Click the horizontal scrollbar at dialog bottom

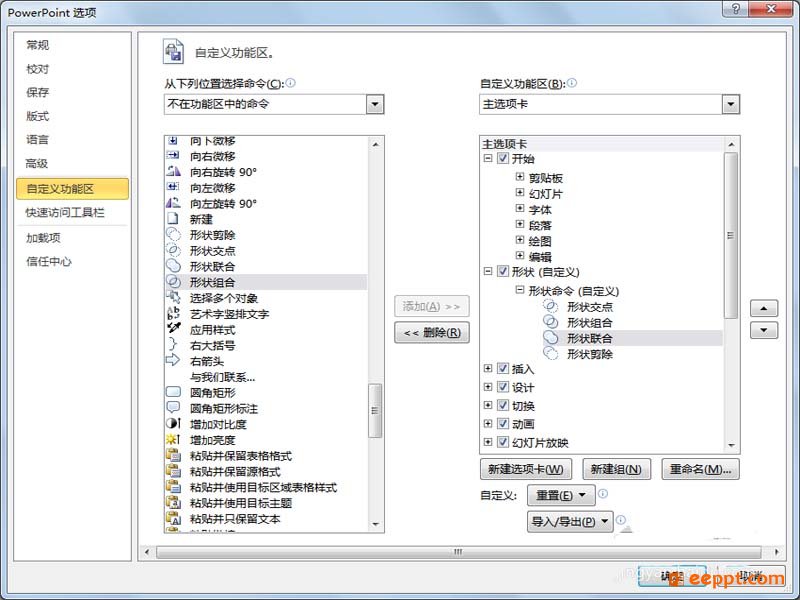[x=458, y=552]
